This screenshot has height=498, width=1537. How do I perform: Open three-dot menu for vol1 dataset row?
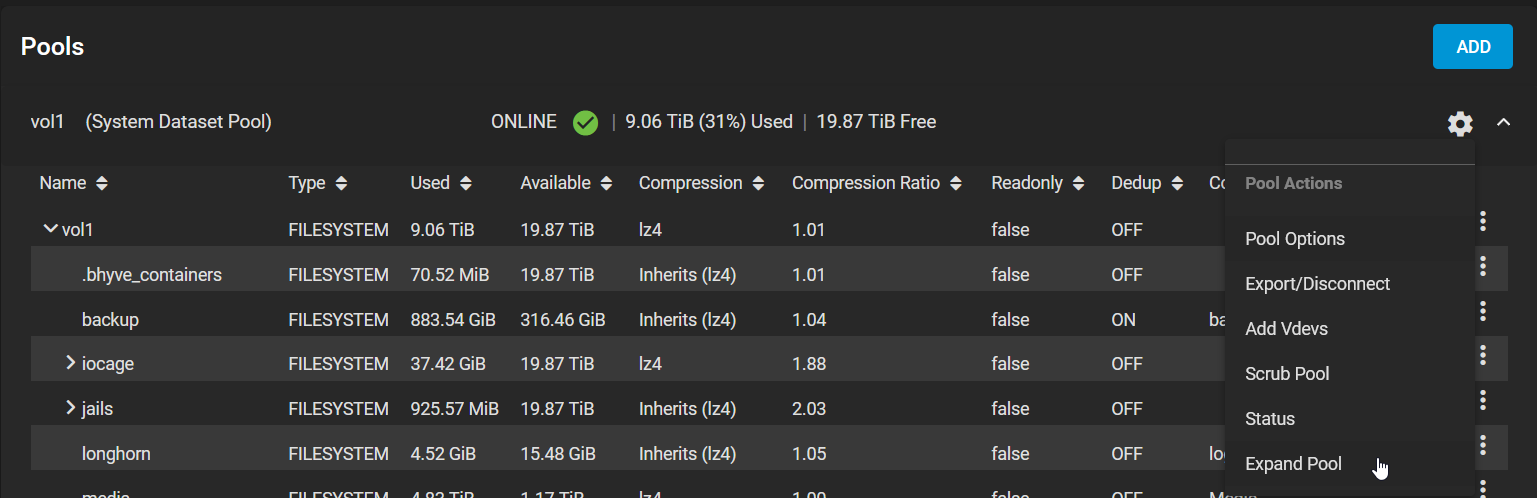(x=1483, y=221)
